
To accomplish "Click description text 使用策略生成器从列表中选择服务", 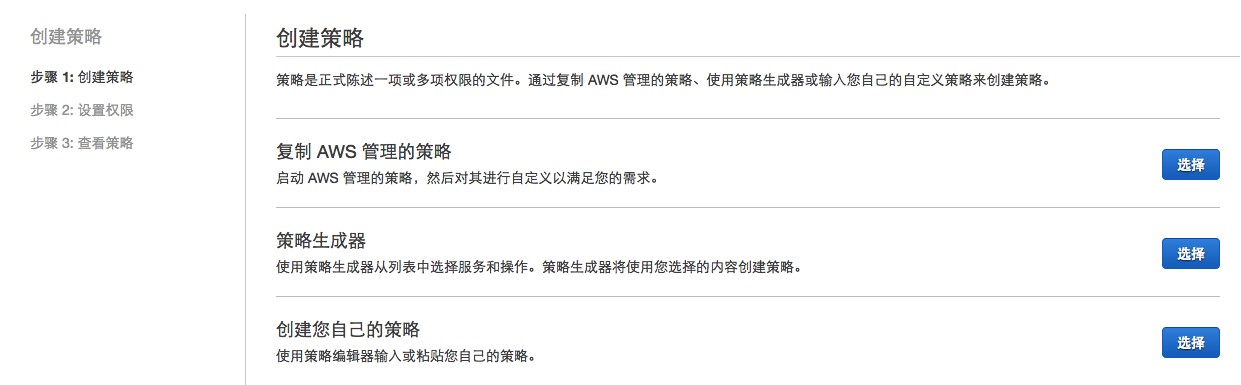I will point(538,268).
